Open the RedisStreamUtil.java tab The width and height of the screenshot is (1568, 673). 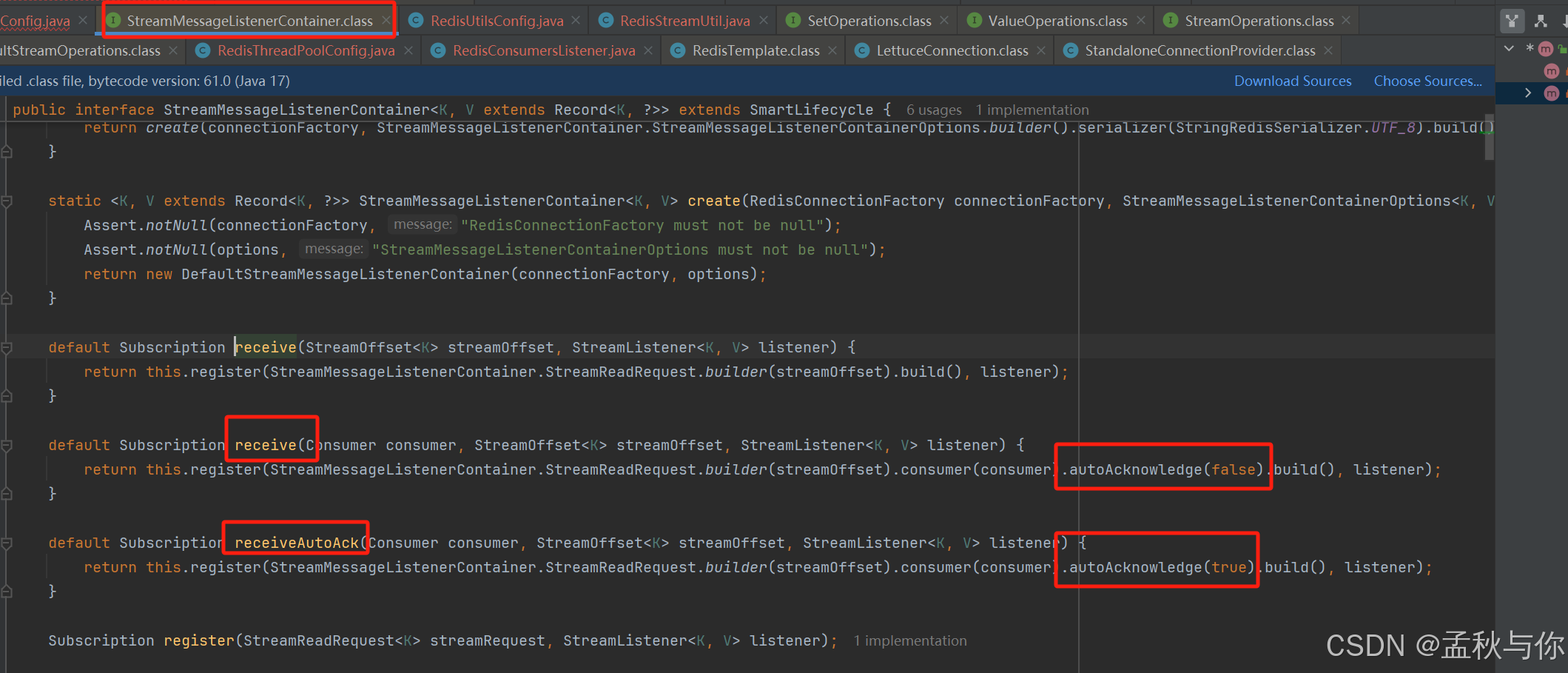tap(684, 21)
